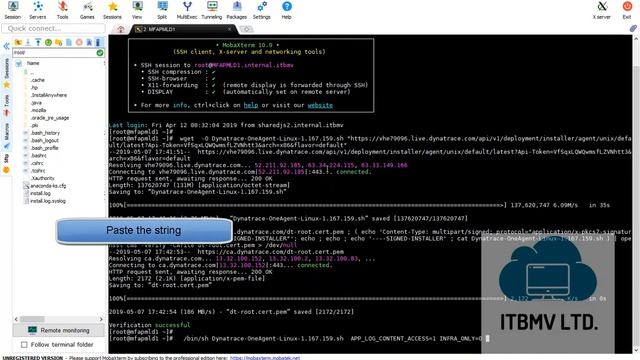Switch to the Sftp side tab

point(6,163)
